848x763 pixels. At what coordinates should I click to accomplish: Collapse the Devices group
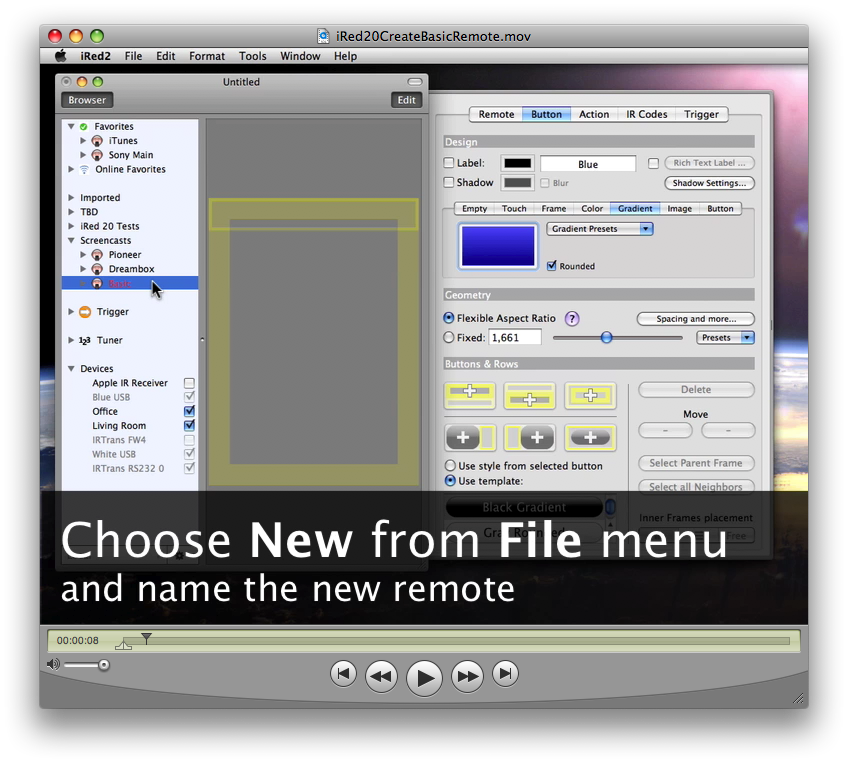click(71, 368)
